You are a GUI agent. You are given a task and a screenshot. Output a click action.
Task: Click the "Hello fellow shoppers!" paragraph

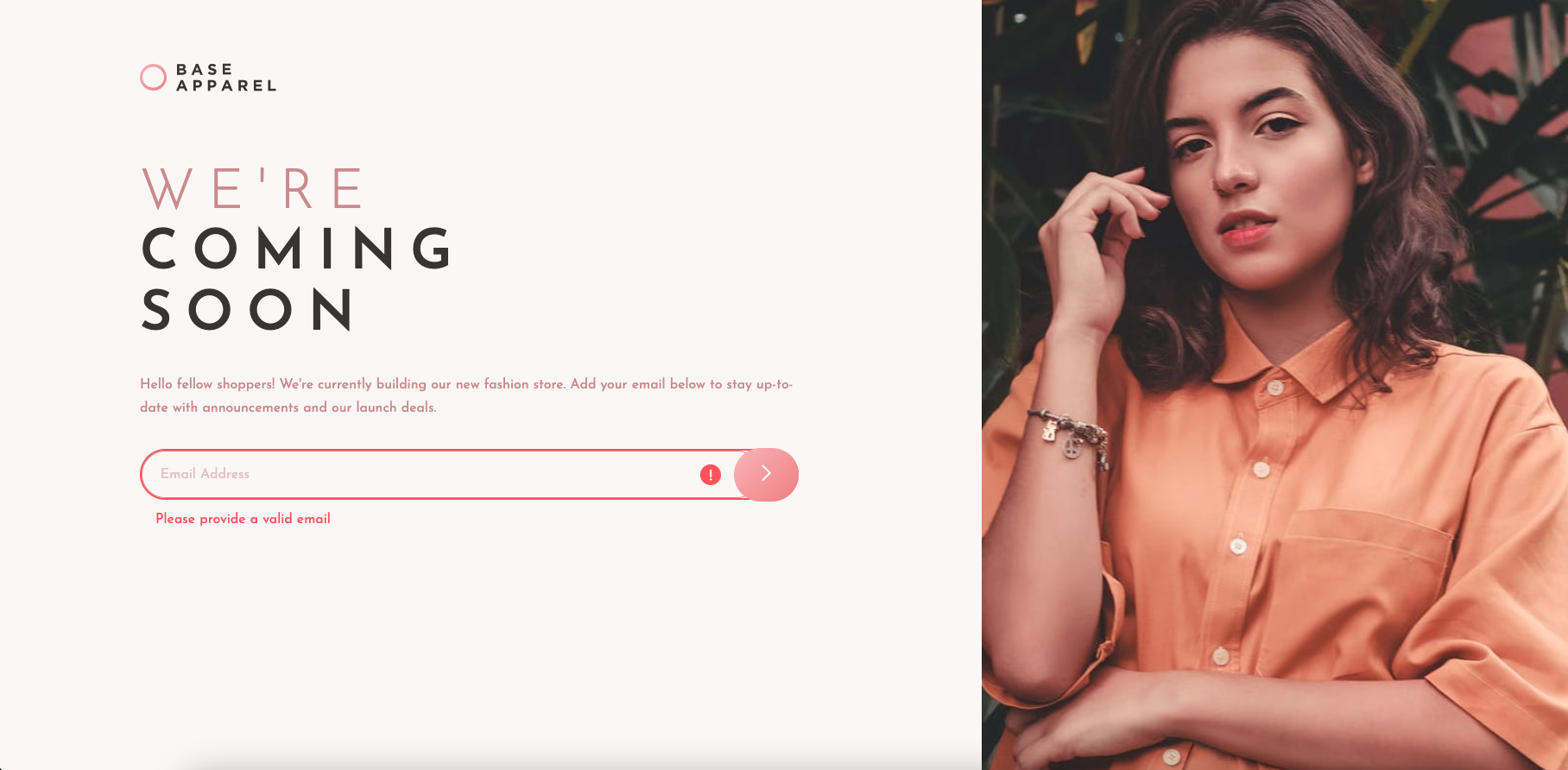pos(466,395)
